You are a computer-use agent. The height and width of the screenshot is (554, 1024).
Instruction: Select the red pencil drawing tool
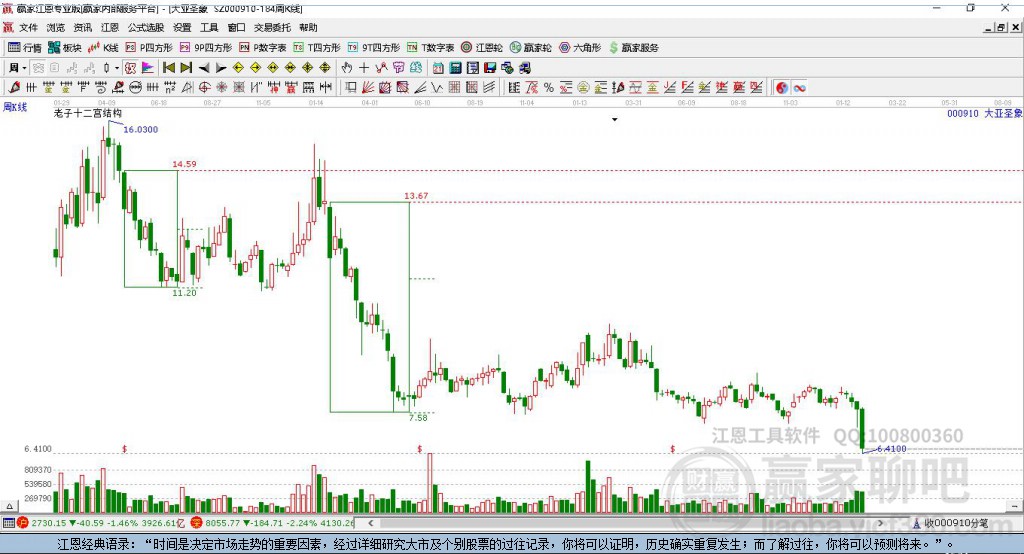click(14, 88)
